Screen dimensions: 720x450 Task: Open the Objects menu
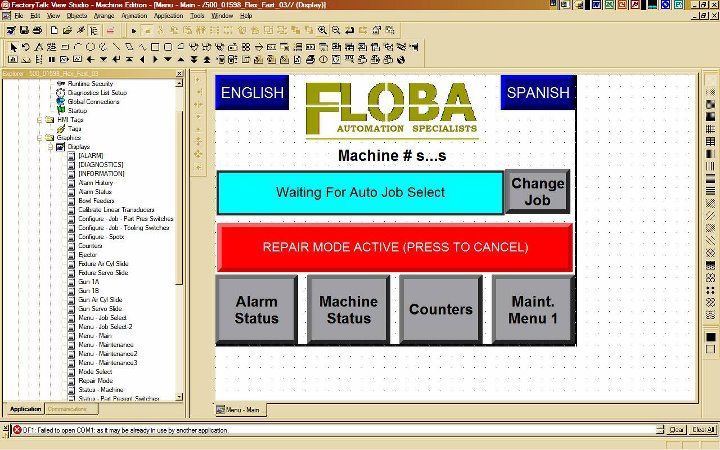(x=76, y=17)
